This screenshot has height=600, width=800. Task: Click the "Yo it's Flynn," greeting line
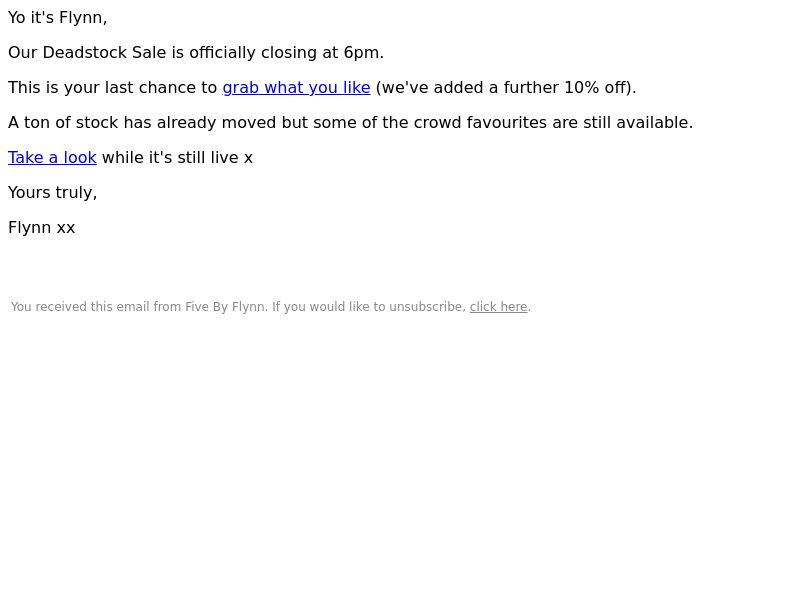58,18
